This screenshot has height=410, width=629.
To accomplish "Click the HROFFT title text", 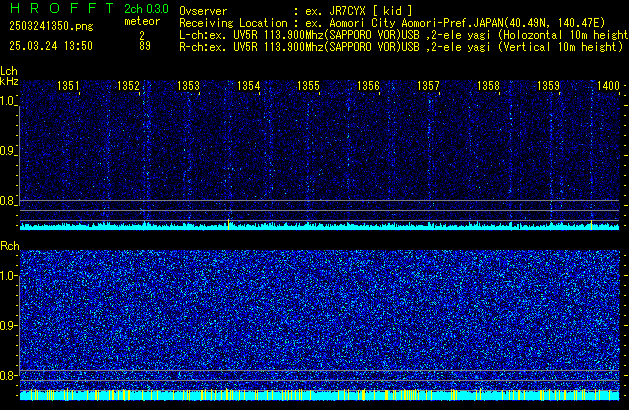I will click(x=62, y=8).
